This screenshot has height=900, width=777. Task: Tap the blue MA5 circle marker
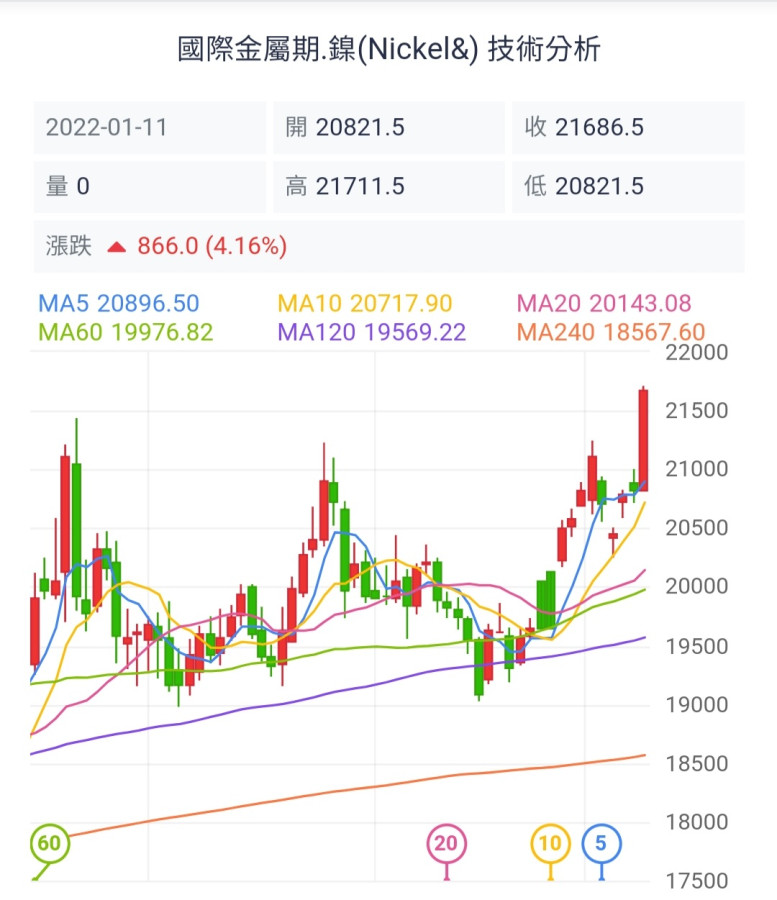point(601,843)
